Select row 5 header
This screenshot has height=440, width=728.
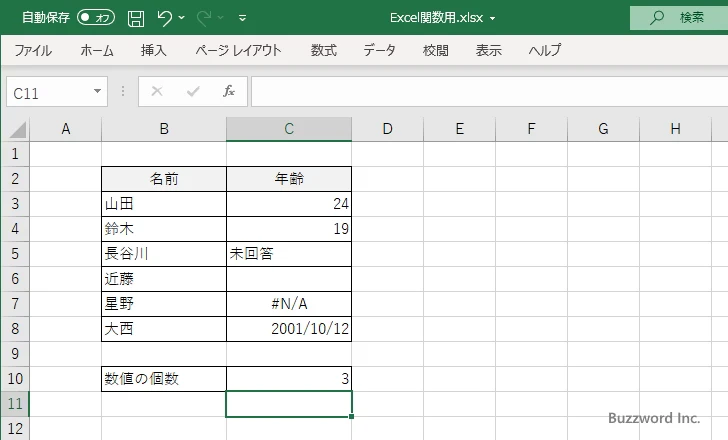point(15,254)
